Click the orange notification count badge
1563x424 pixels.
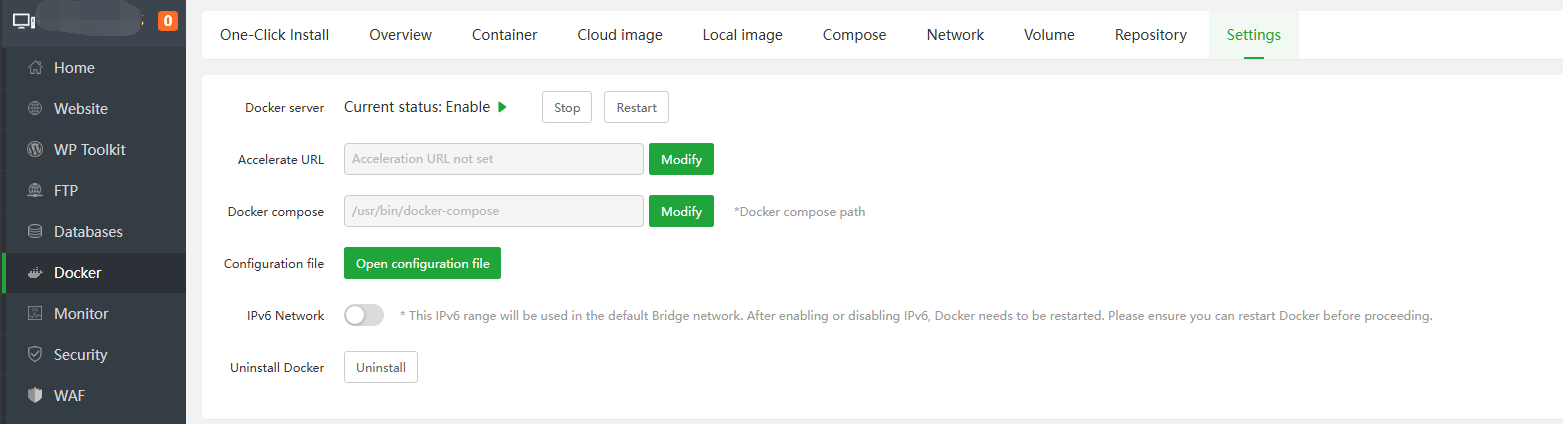pyautogui.click(x=168, y=20)
